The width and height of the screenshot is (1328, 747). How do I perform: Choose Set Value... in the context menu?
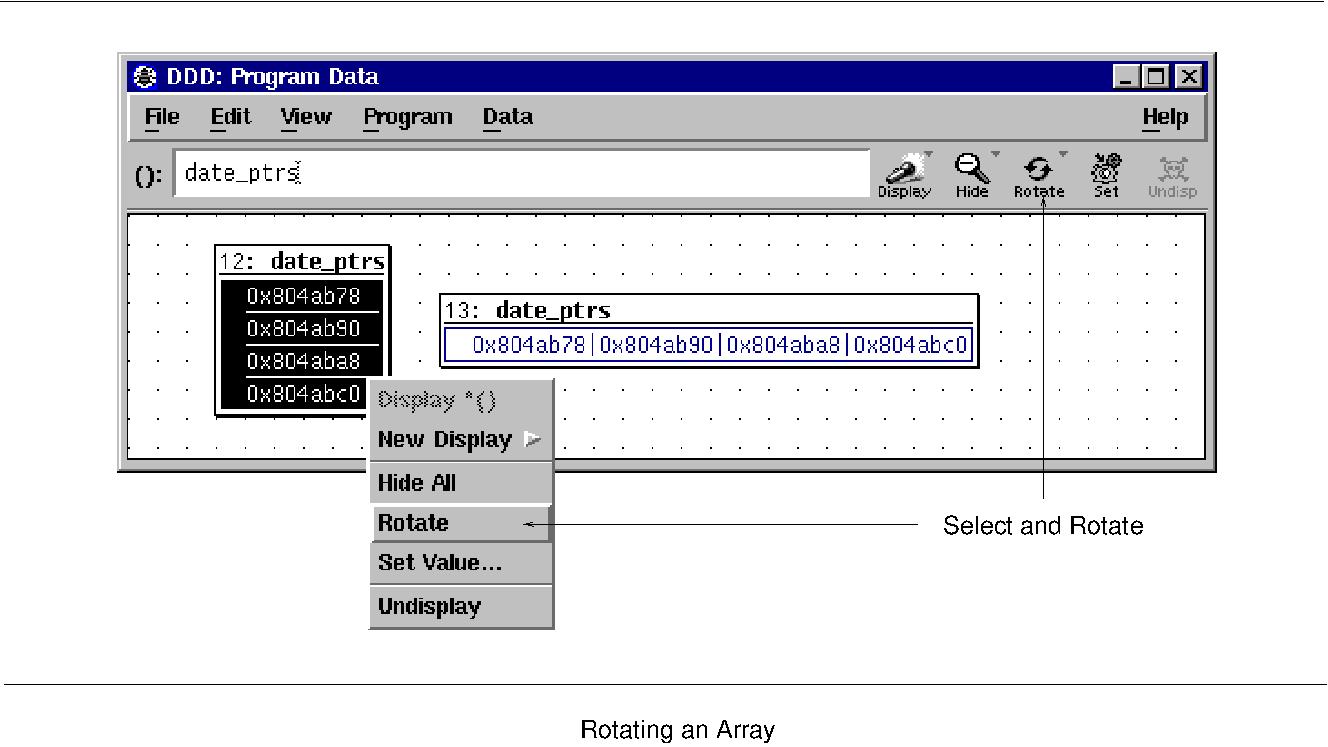[x=460, y=563]
